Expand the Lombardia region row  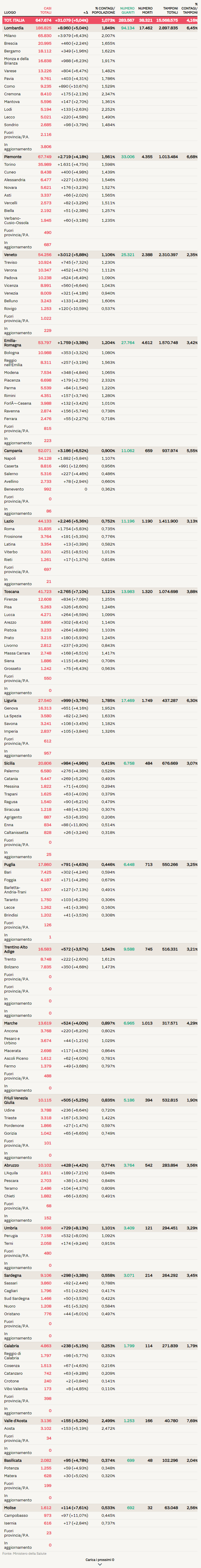[14, 28]
